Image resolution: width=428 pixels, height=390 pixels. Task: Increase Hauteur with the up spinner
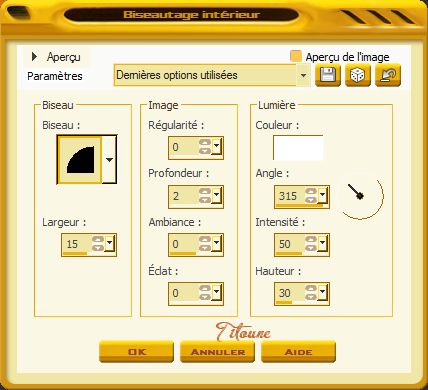coord(311,289)
